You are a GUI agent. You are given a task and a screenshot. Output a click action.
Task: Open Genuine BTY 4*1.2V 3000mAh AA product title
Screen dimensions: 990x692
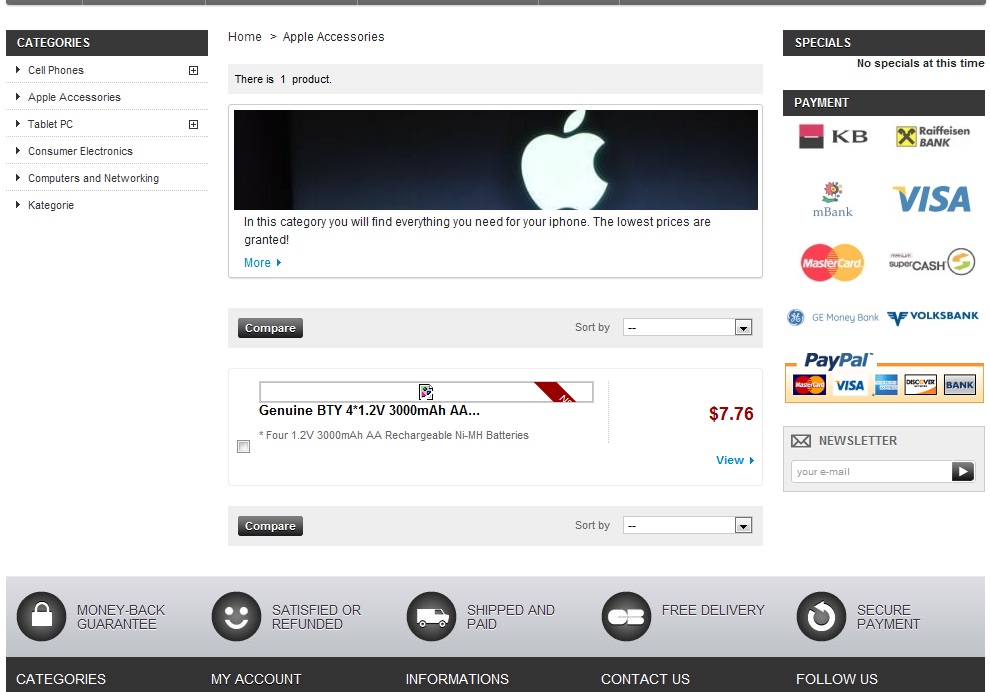(x=369, y=410)
